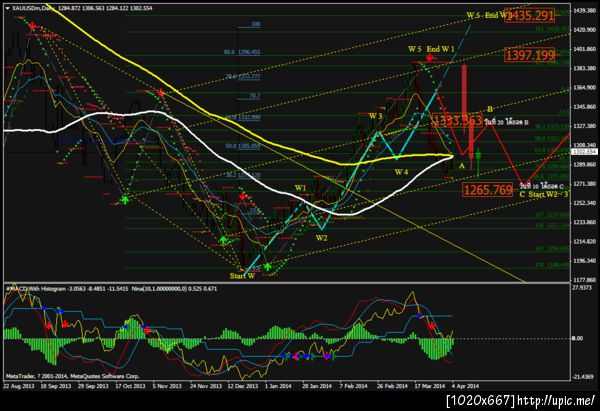Click the 27.9373 value on MACD axis

click(583, 287)
